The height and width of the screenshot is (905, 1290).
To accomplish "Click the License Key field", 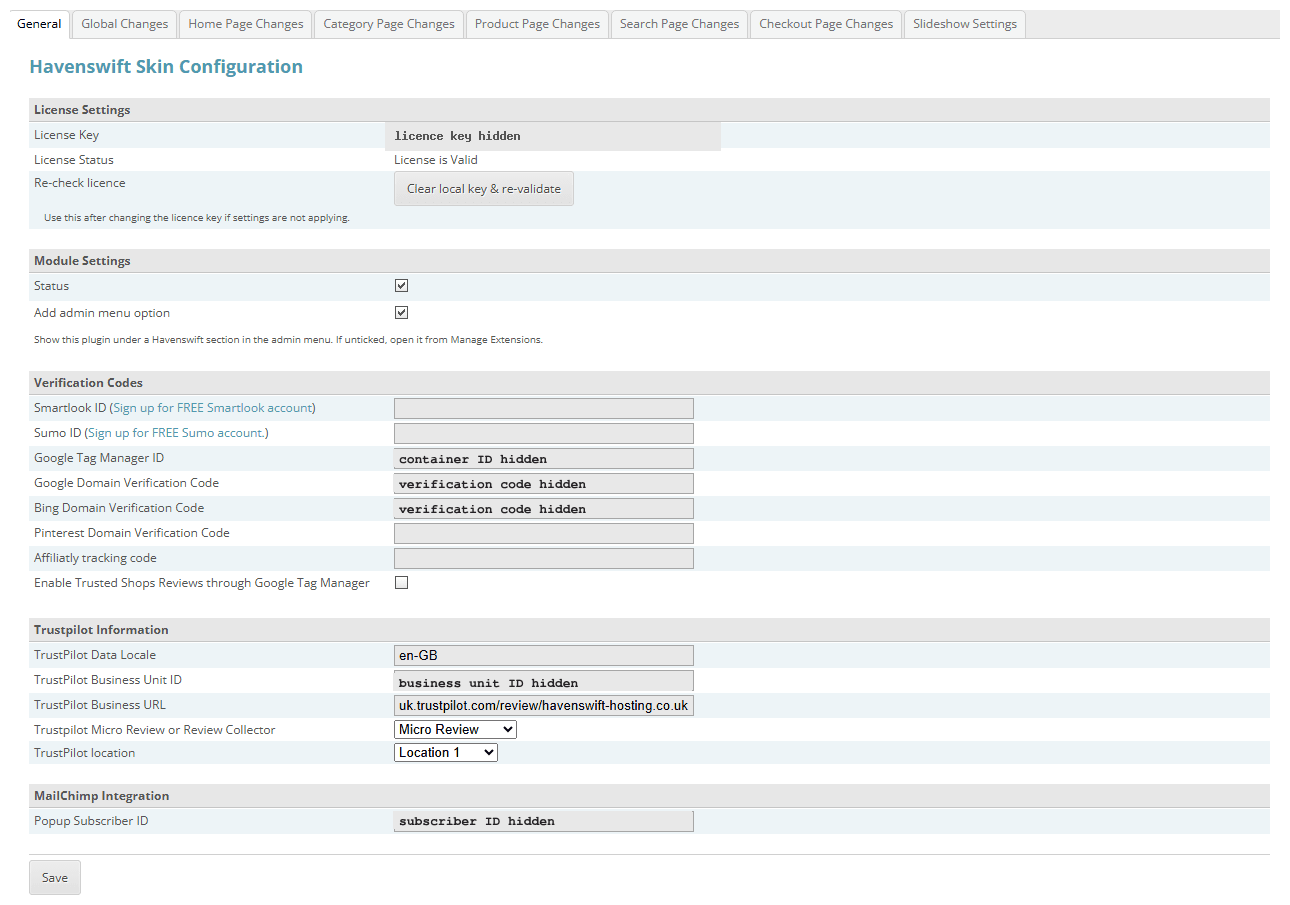I will pos(553,136).
